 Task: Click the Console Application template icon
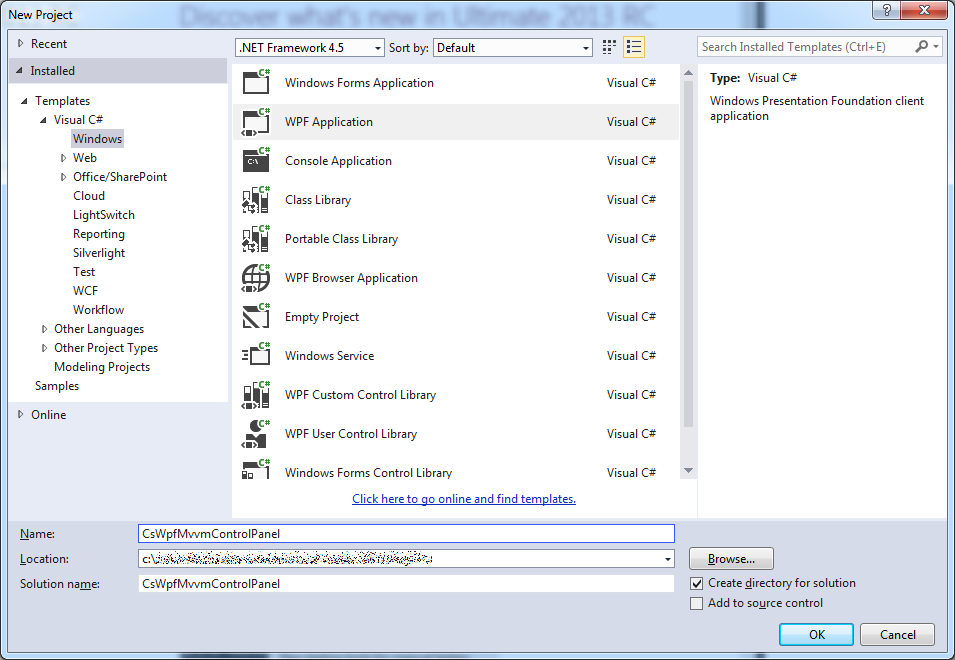(x=256, y=161)
